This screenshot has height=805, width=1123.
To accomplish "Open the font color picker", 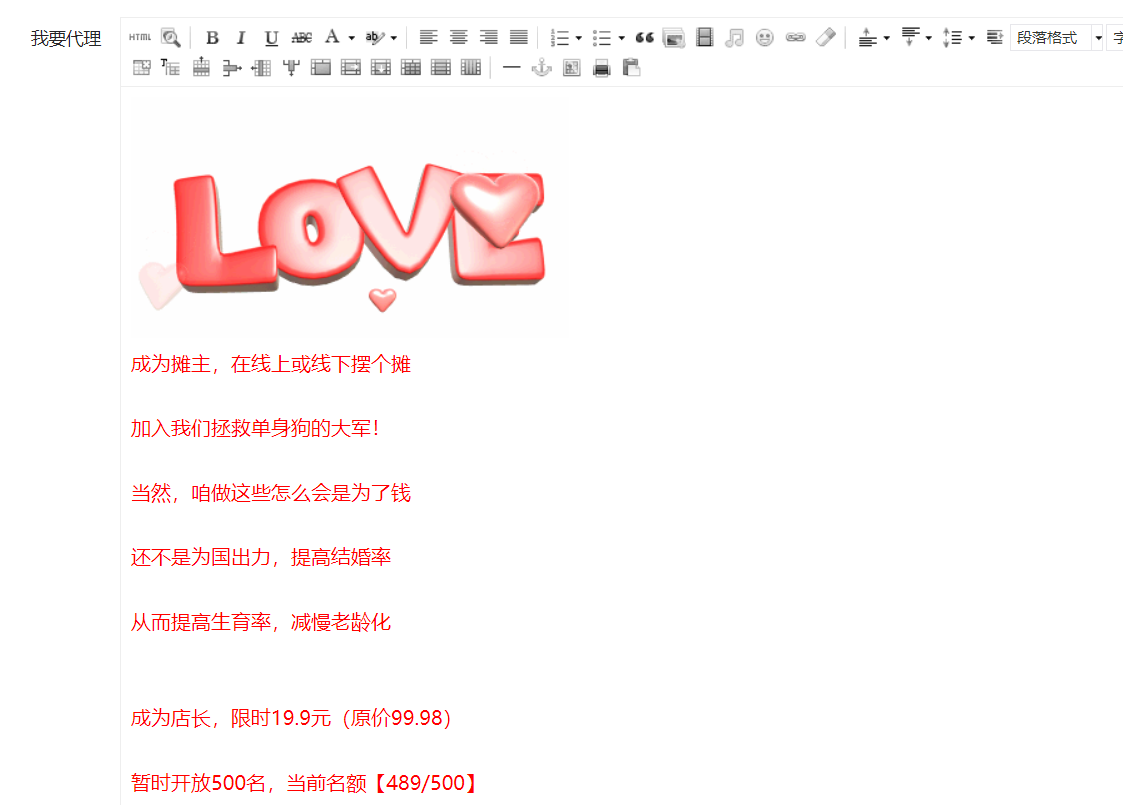I will pos(351,38).
